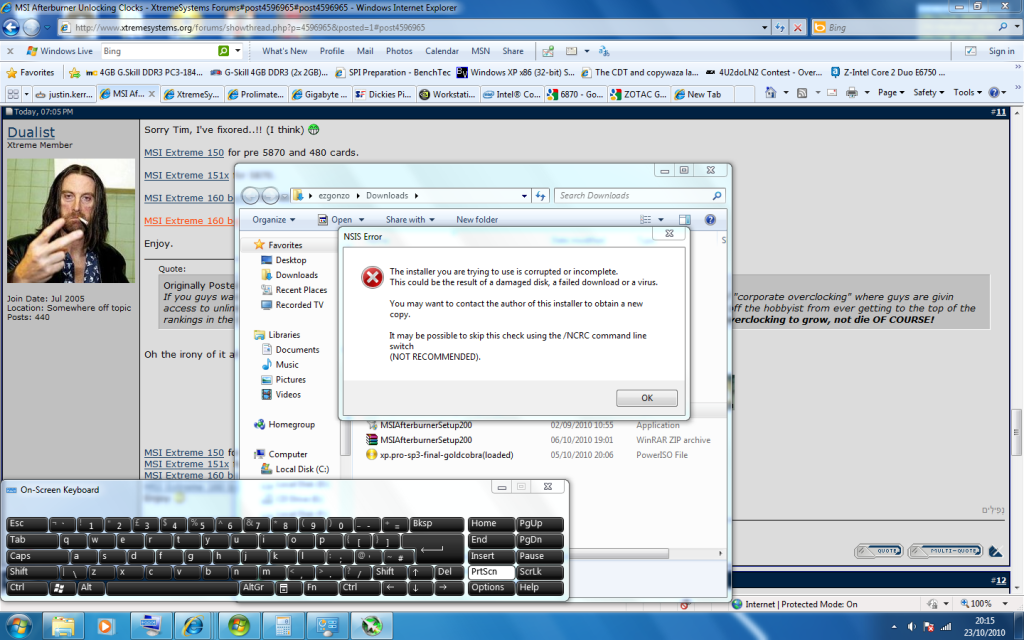Click the IE page refresh icon
Image resolution: width=1024 pixels, height=640 pixels.
click(x=780, y=27)
